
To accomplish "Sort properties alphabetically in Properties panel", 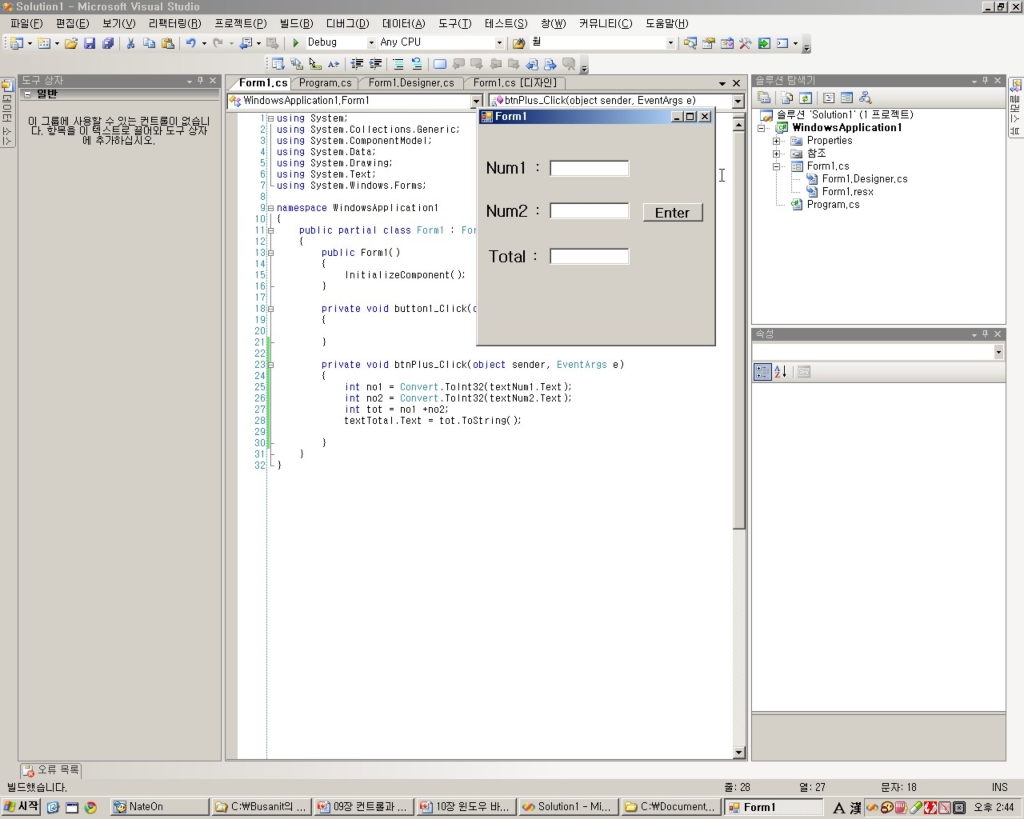I will 780,372.
